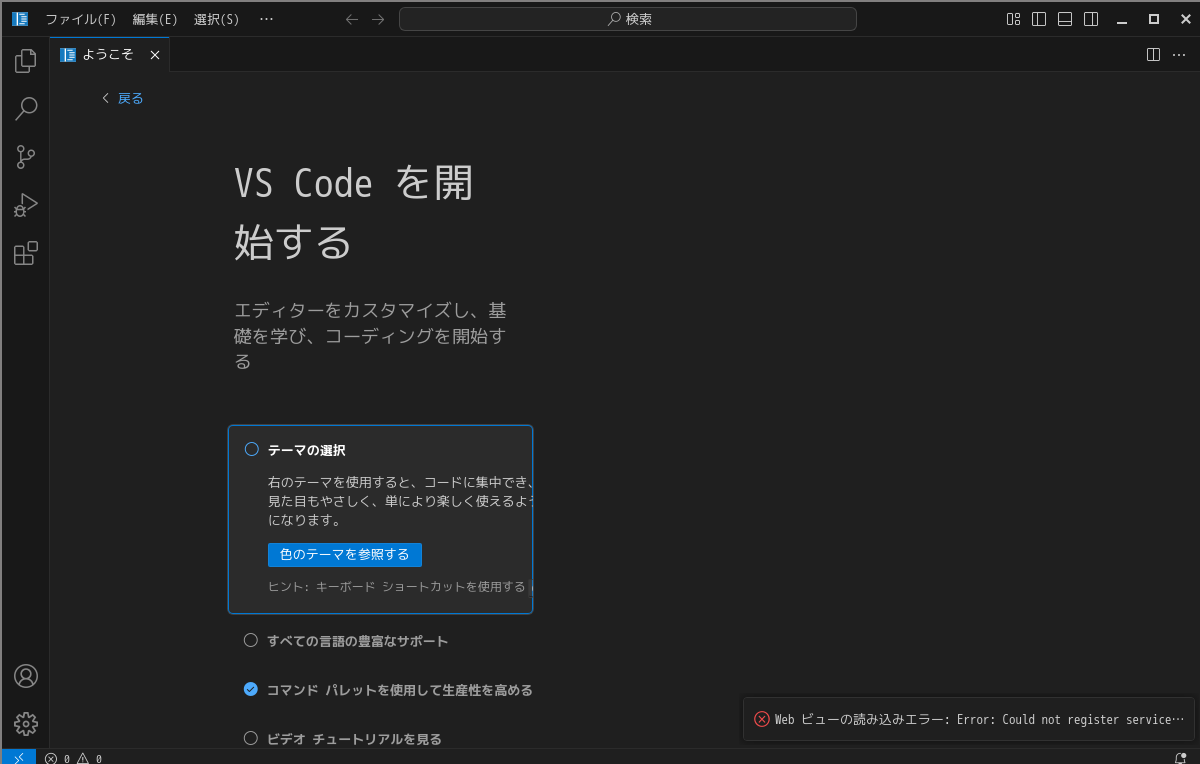
Task: Expand ビデオ チュートリアルを見る step
Action: coord(354,739)
